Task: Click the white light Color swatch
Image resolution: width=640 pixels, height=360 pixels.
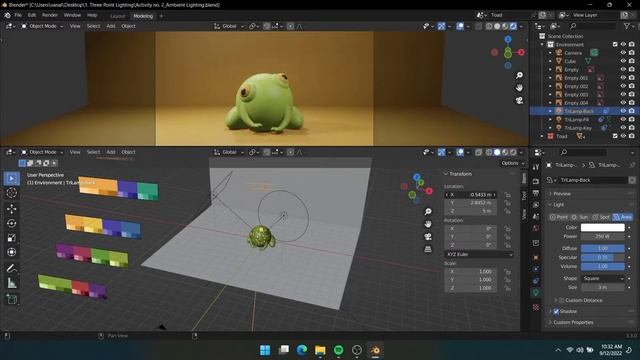Action: click(602, 227)
